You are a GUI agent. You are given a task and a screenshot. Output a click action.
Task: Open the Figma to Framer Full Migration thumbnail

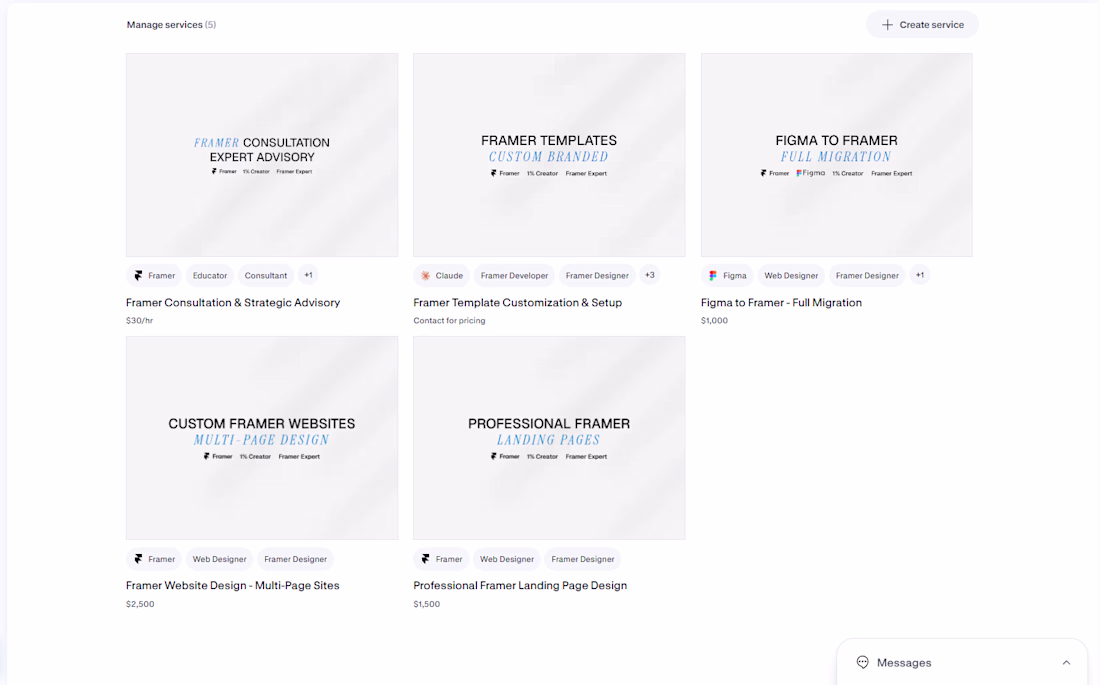click(x=836, y=155)
